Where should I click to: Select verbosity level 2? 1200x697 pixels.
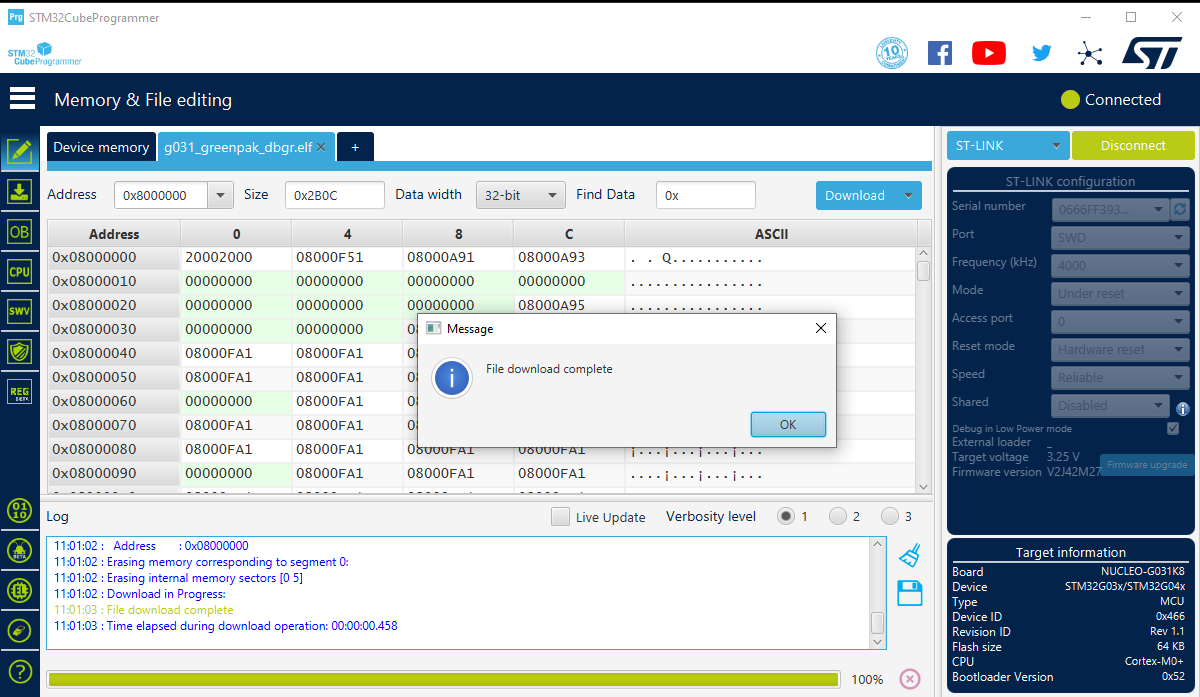pyautogui.click(x=838, y=517)
